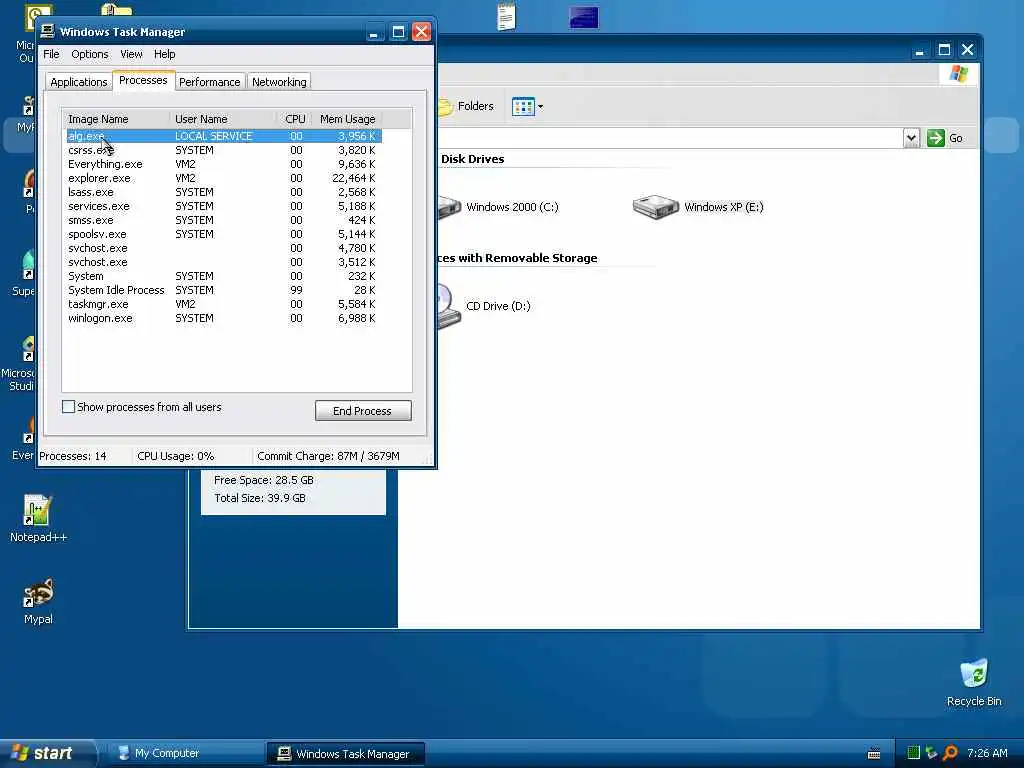The width and height of the screenshot is (1024, 768).
Task: Switch to the Networking tab
Action: (x=279, y=82)
